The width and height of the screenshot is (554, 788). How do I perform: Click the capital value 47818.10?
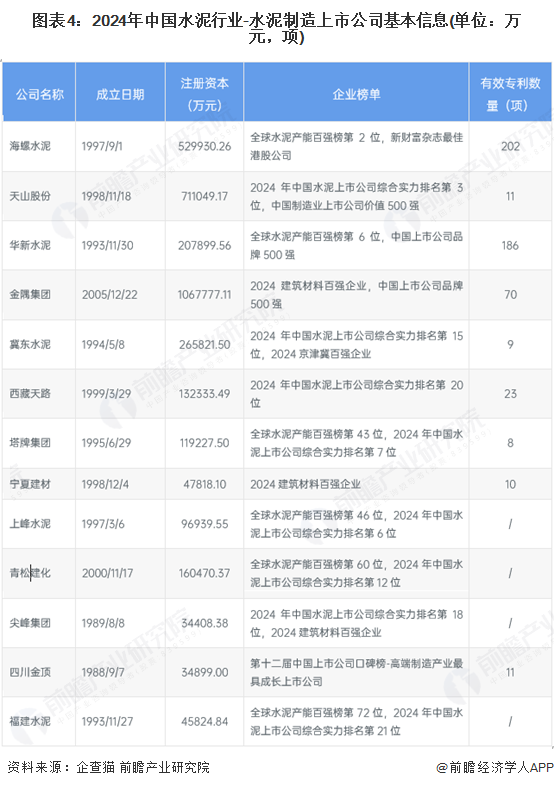point(204,484)
